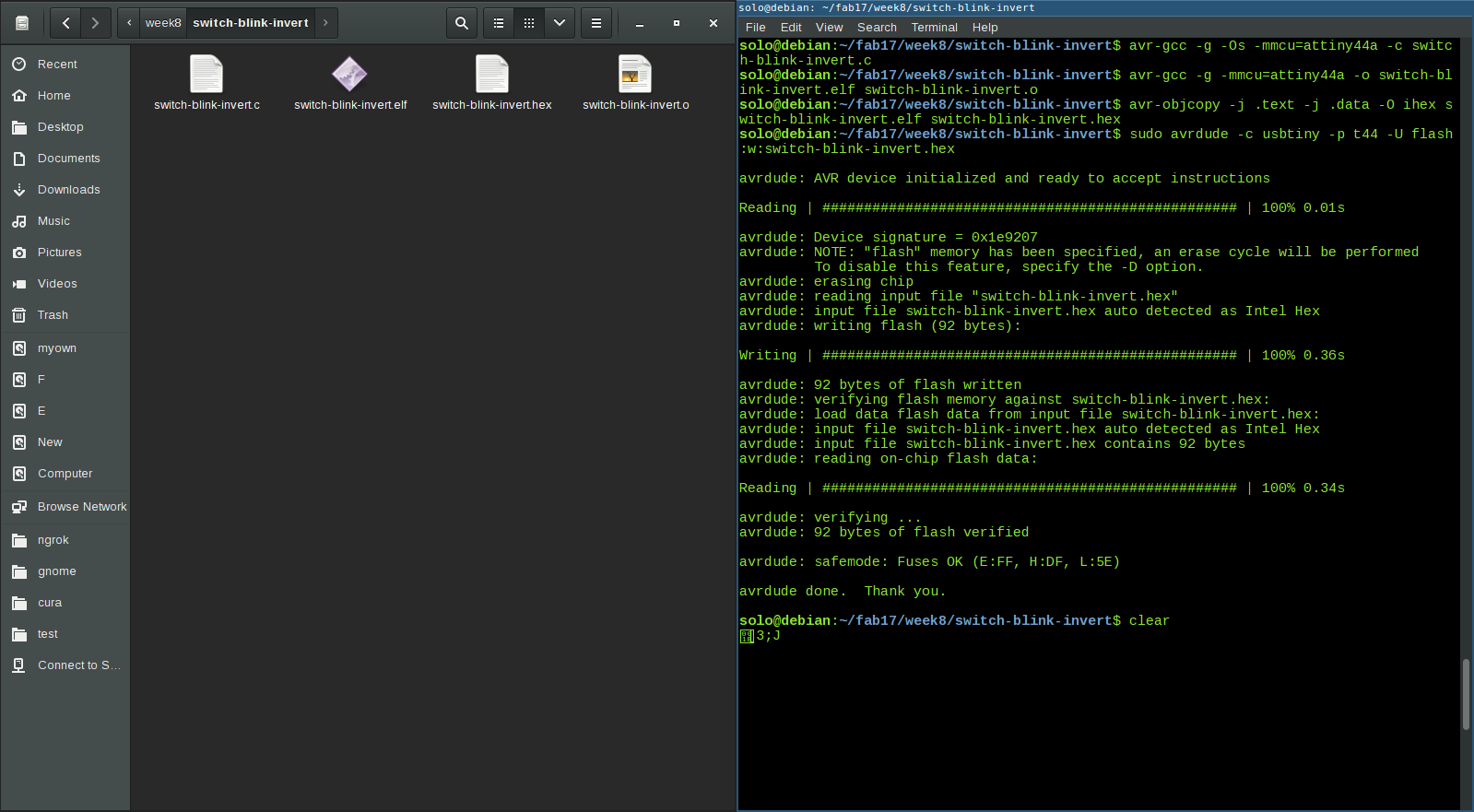Open the terminal View menu
Image resolution: width=1474 pixels, height=812 pixels.
(829, 28)
